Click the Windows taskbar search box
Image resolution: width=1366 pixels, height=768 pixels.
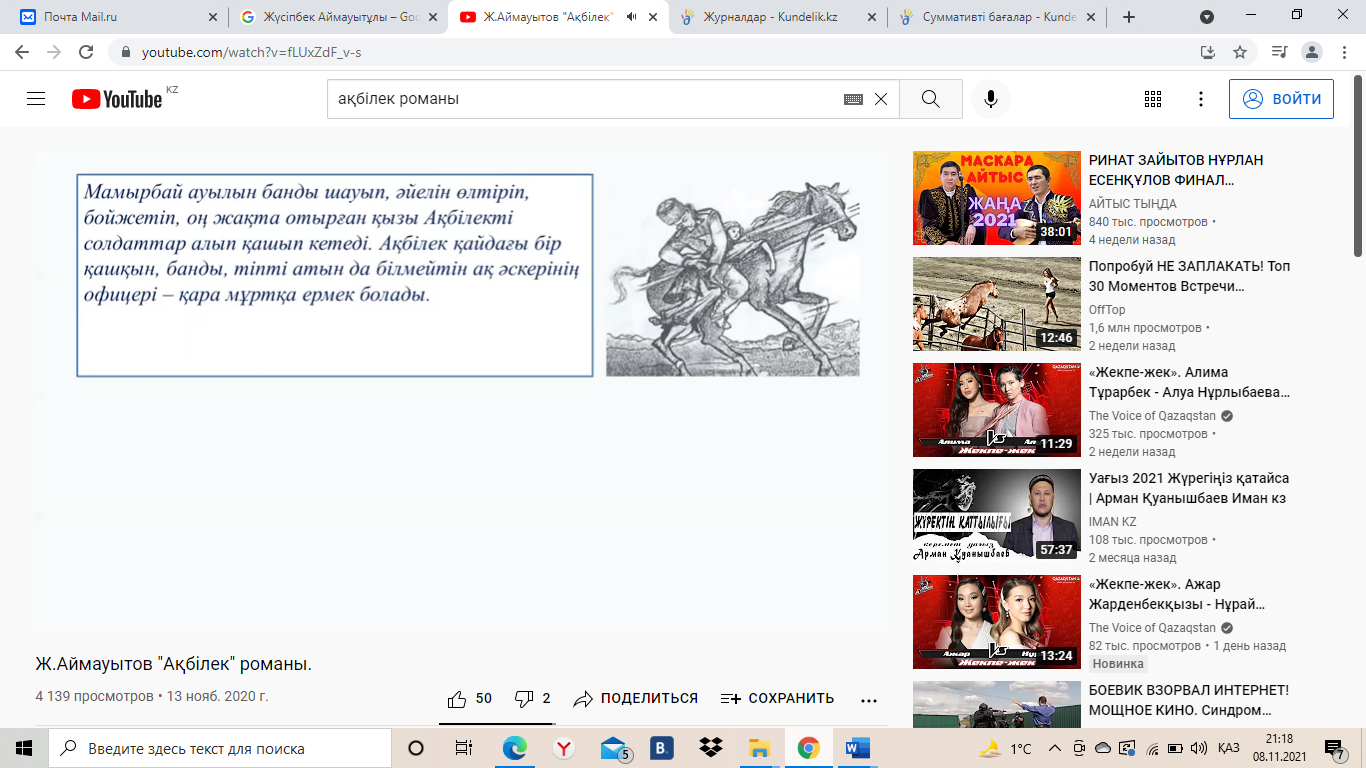click(x=220, y=748)
